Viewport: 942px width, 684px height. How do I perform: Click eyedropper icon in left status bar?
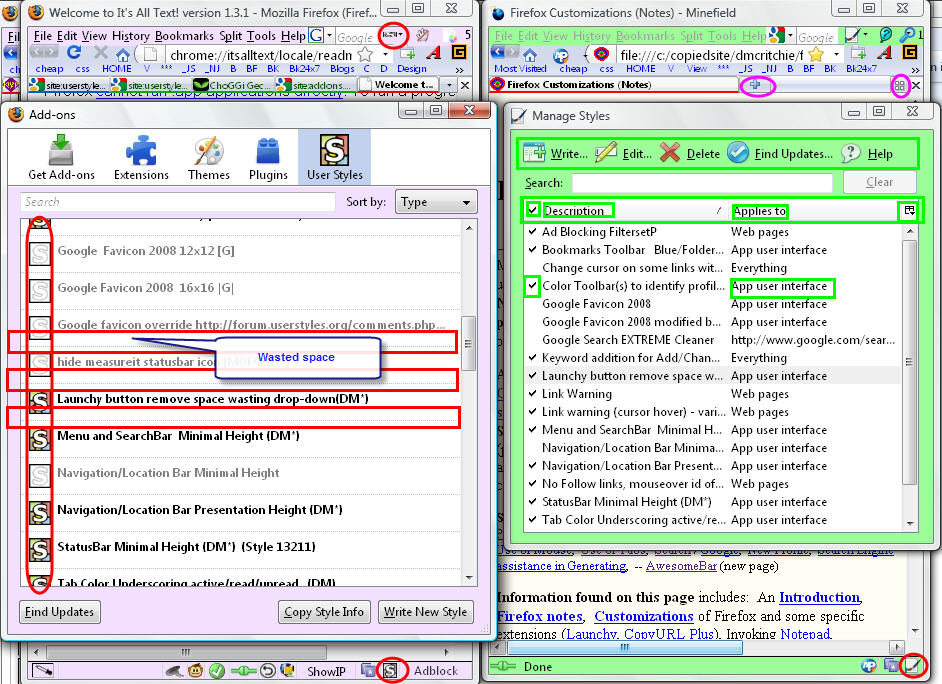tap(43, 670)
